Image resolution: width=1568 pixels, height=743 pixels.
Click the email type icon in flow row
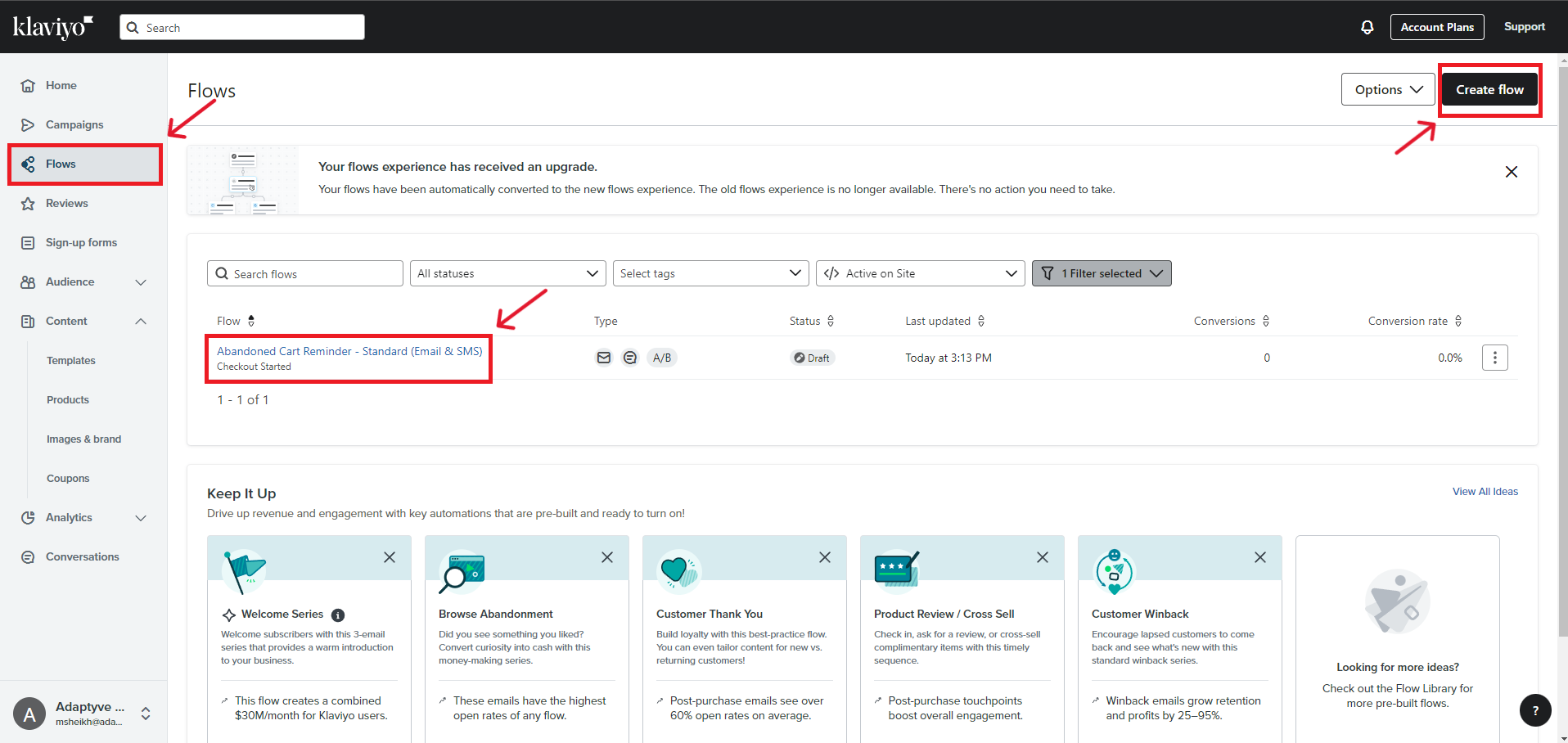(603, 358)
